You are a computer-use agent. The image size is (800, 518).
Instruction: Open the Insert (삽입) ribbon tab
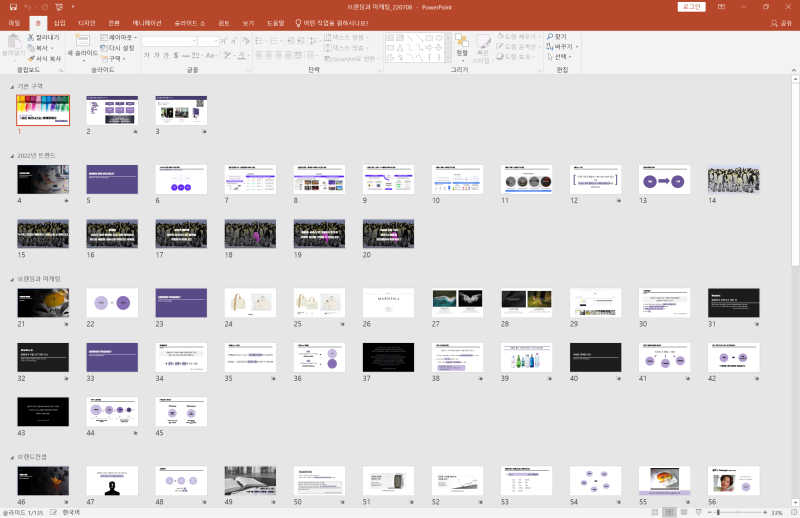pyautogui.click(x=59, y=22)
